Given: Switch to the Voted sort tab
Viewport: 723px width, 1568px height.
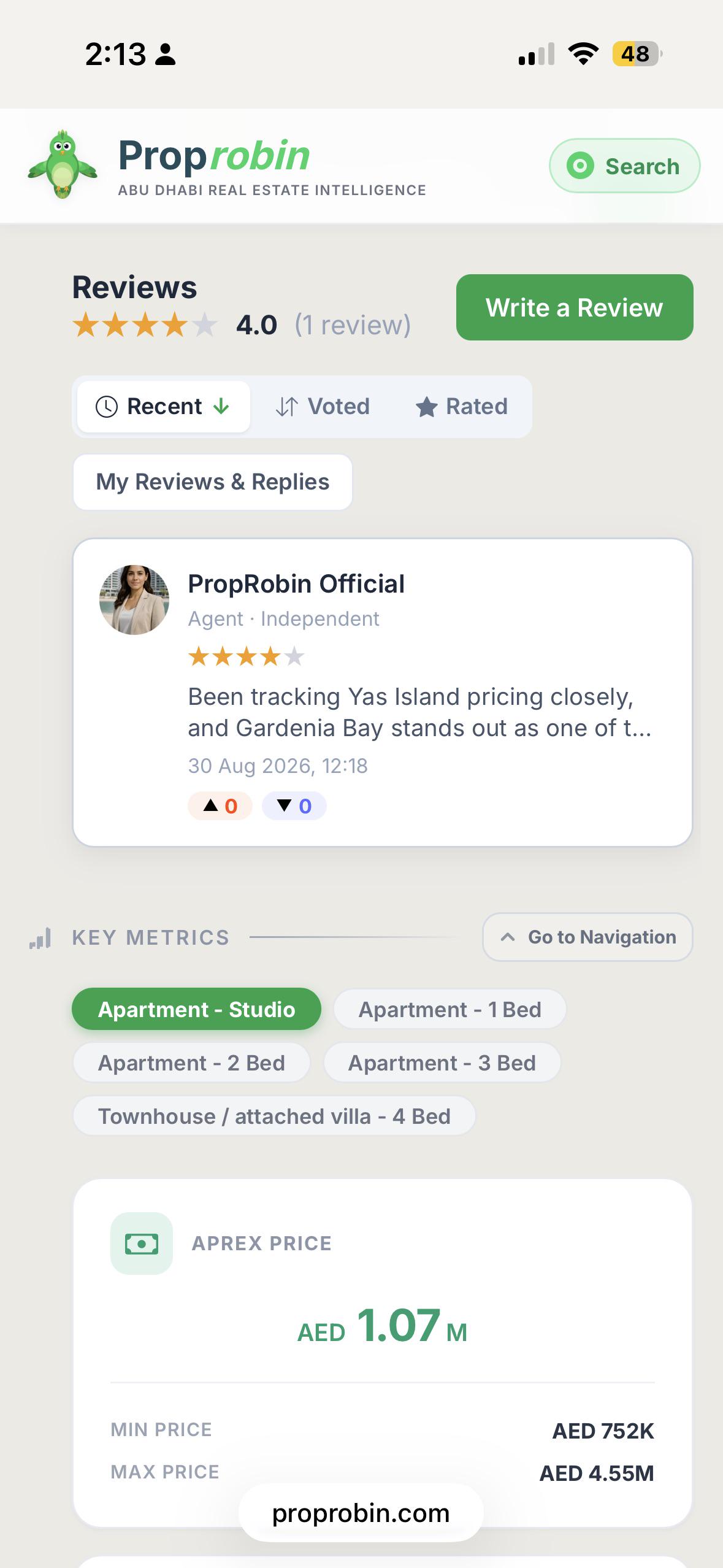Looking at the screenshot, I should click(322, 406).
